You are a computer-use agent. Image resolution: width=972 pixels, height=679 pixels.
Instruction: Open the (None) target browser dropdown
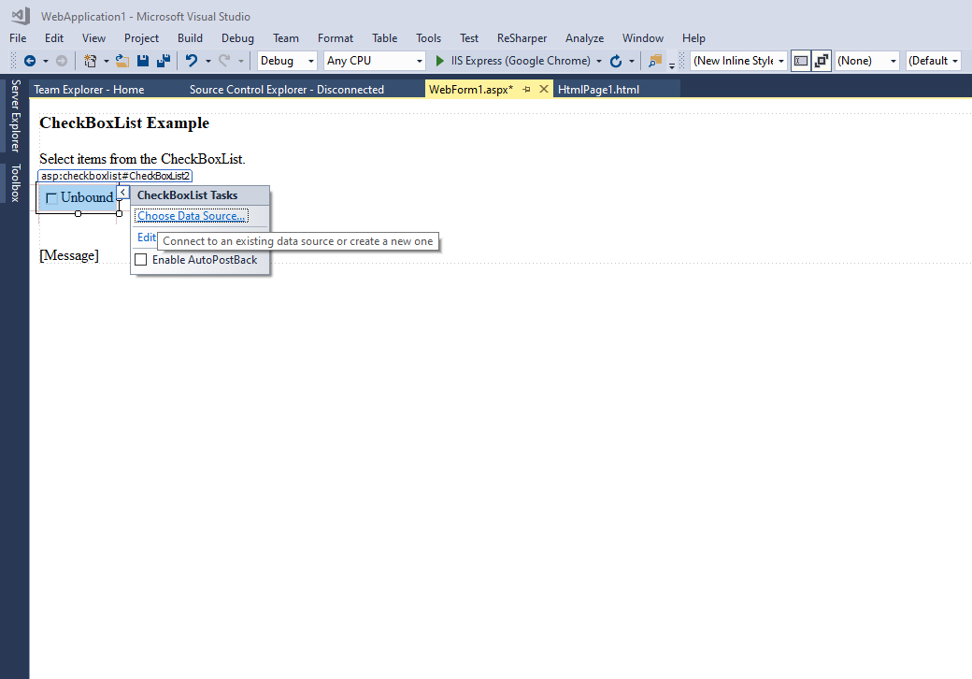pos(866,60)
